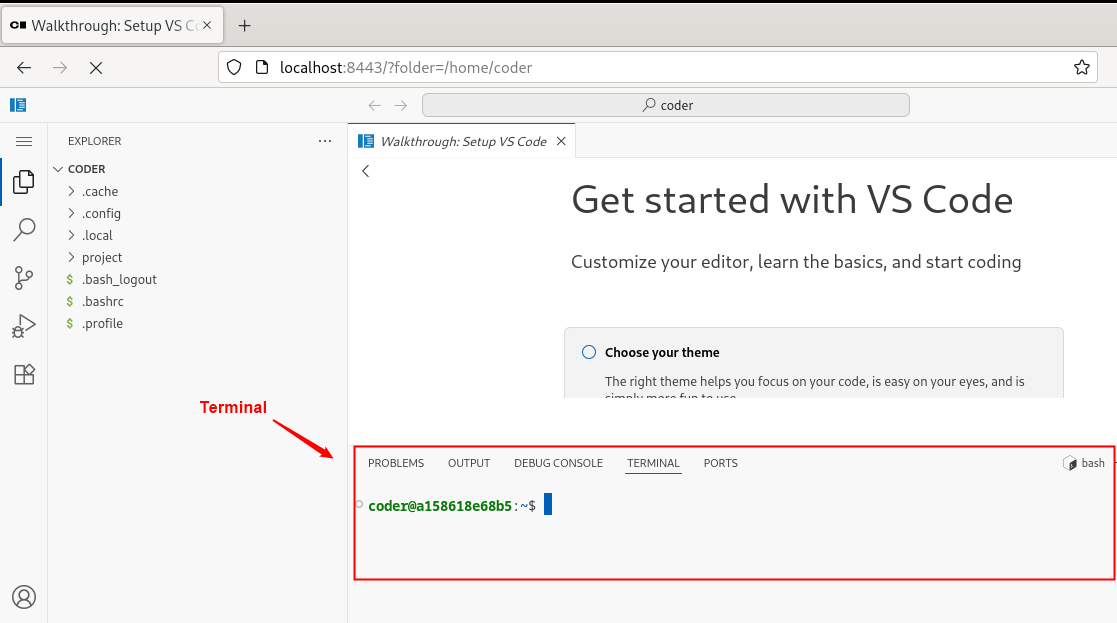The height and width of the screenshot is (623, 1117).
Task: Go back in VS Code editor history
Action: (x=375, y=105)
